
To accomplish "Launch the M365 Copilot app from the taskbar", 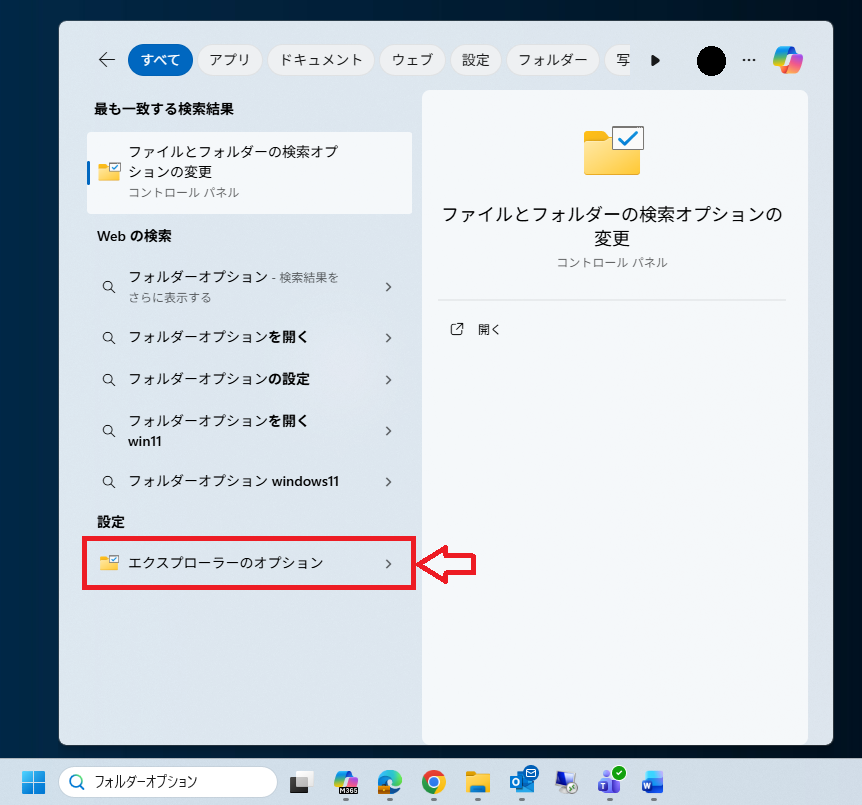I will coord(346,783).
